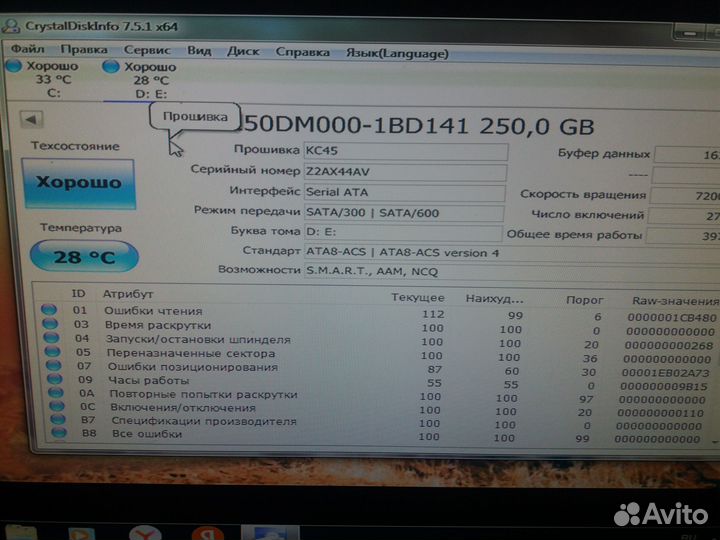Image resolution: width=720 pixels, height=540 pixels.
Task: Click status orb for attribute 01 Ошибки чтения
Action: [x=49, y=309]
